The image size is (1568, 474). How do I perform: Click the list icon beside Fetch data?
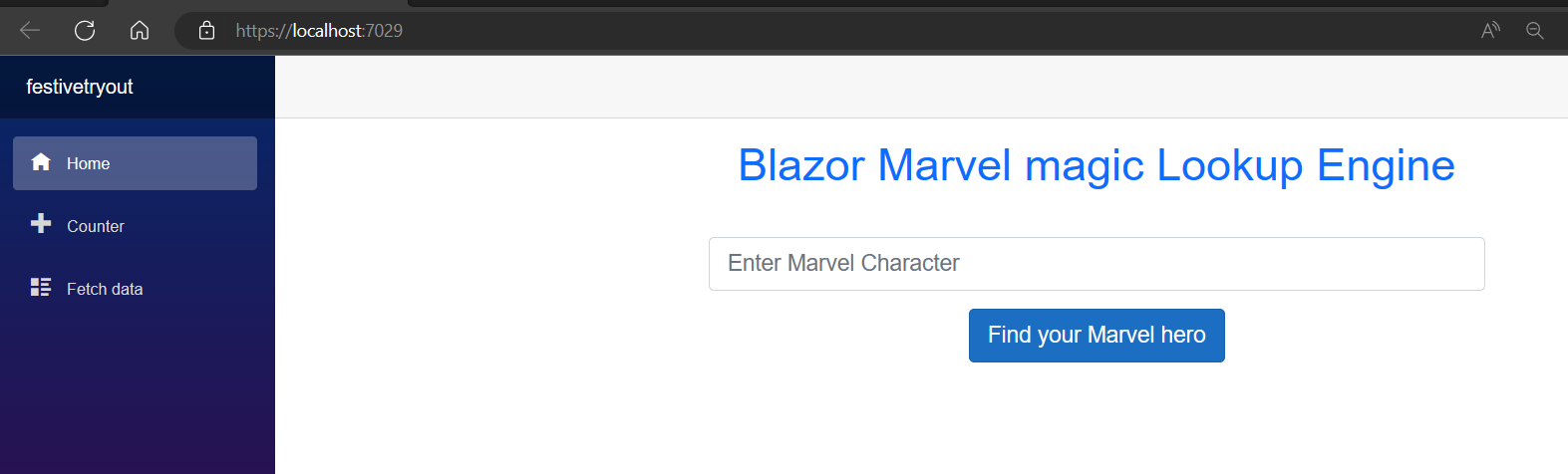pos(41,288)
